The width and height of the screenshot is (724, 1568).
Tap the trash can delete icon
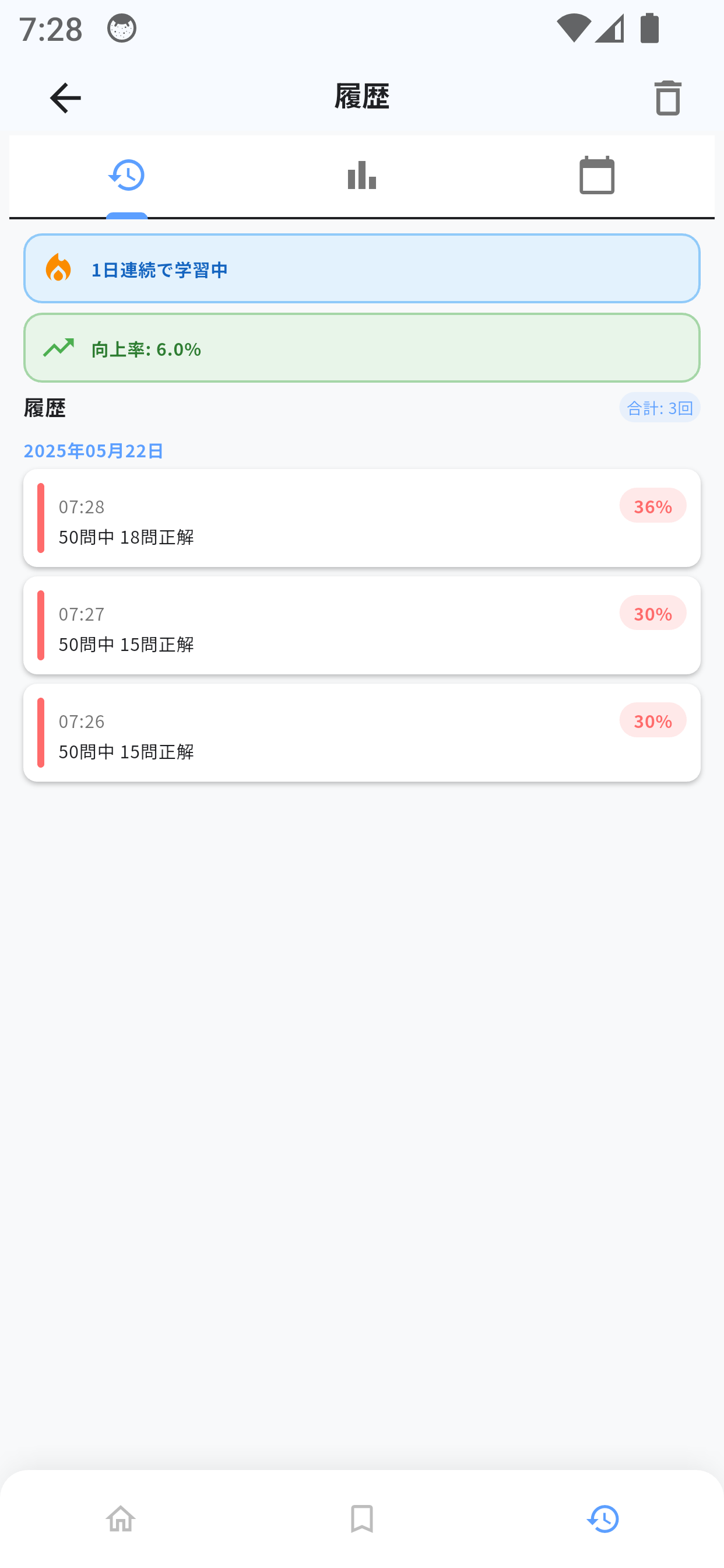tap(667, 97)
